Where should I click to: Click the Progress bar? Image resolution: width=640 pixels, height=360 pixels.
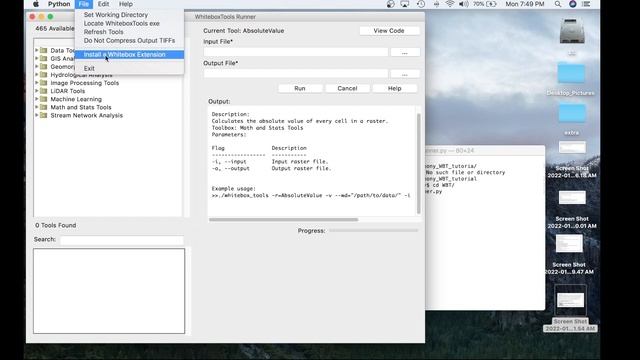373,231
